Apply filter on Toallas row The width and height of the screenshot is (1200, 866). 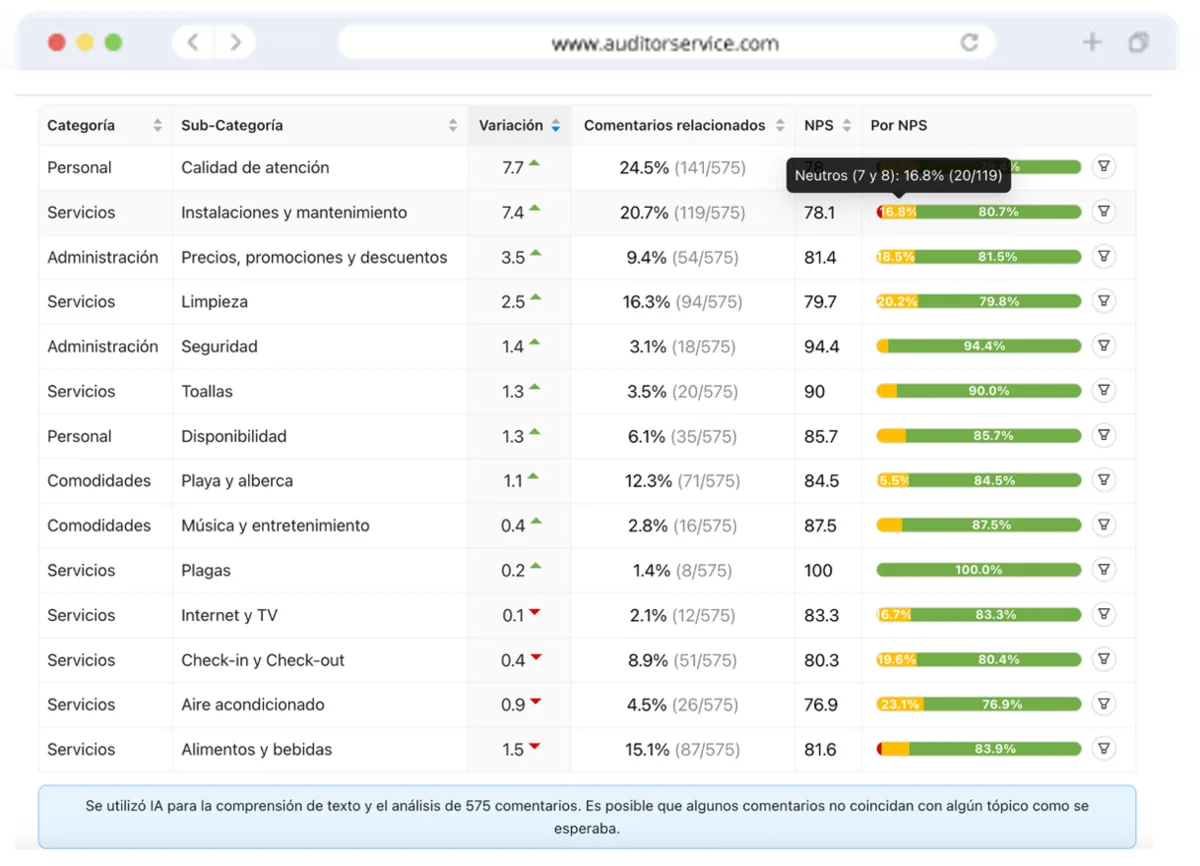click(x=1104, y=391)
